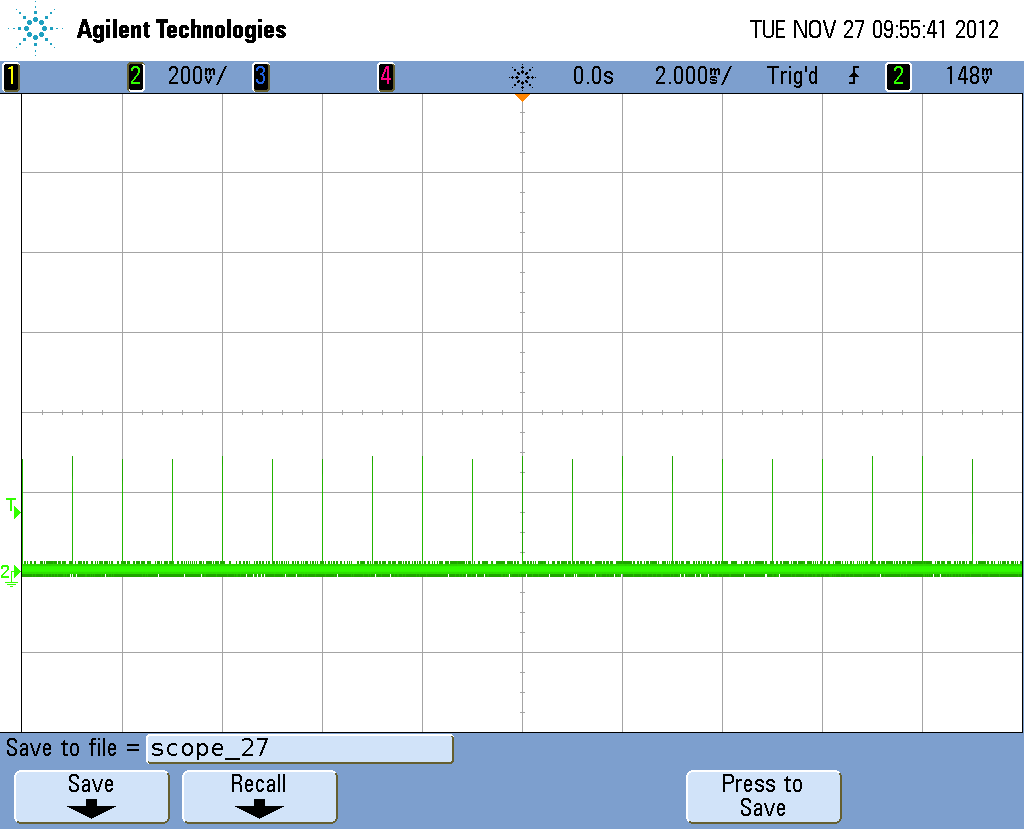
Task: Select the green channel 2 indicator
Action: coord(135,76)
